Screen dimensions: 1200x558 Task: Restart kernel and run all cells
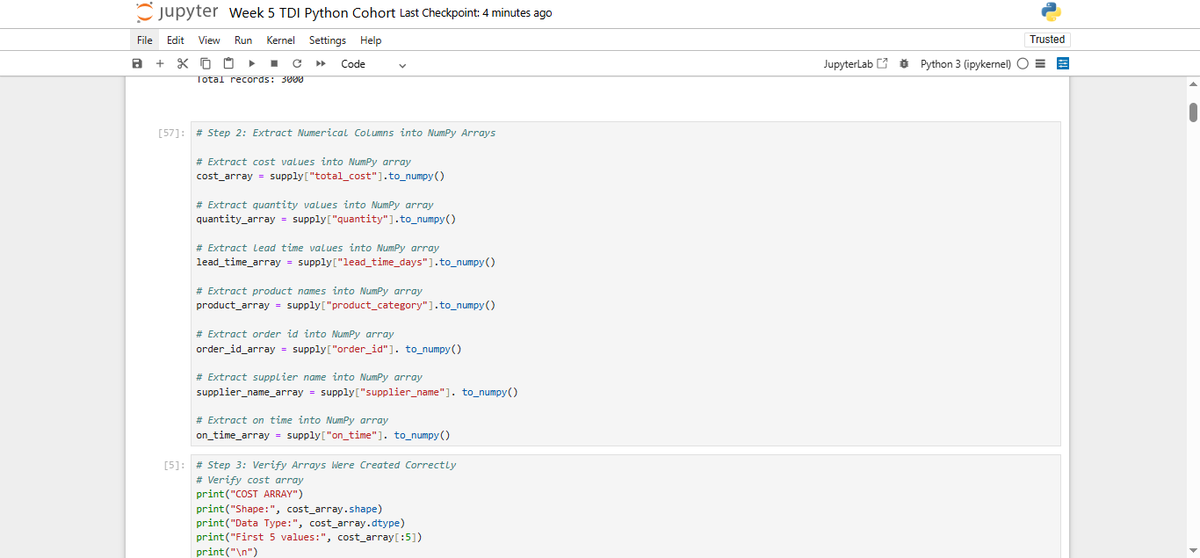[x=320, y=64]
